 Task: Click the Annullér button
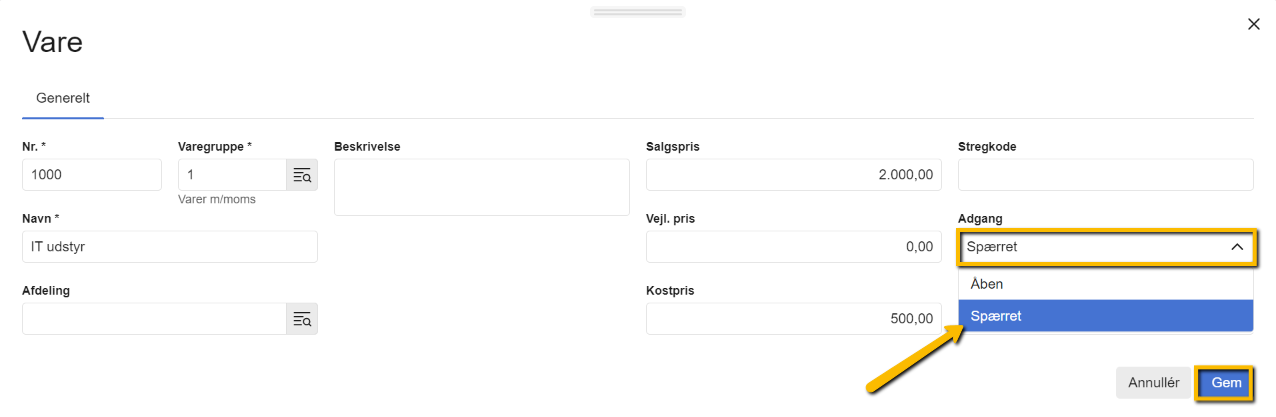[1153, 382]
